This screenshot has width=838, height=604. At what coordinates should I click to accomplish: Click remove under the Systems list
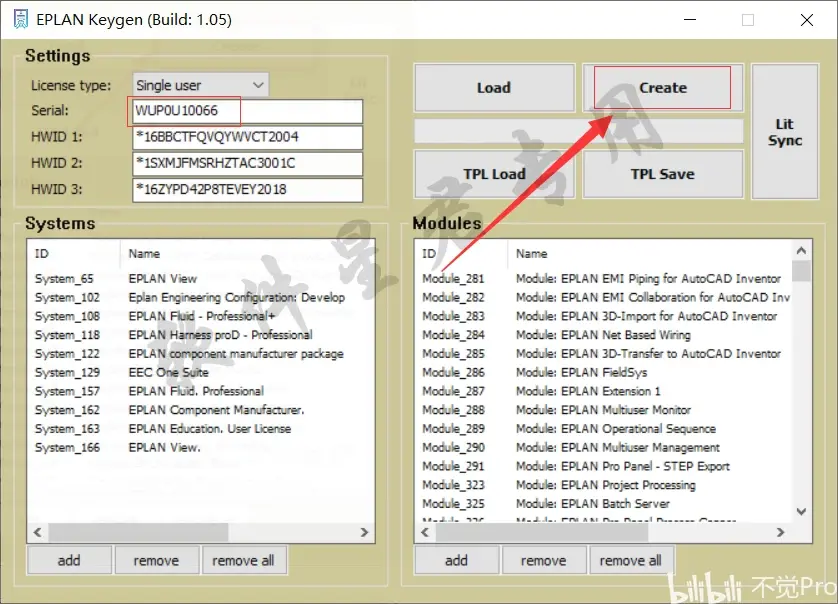tap(156, 560)
